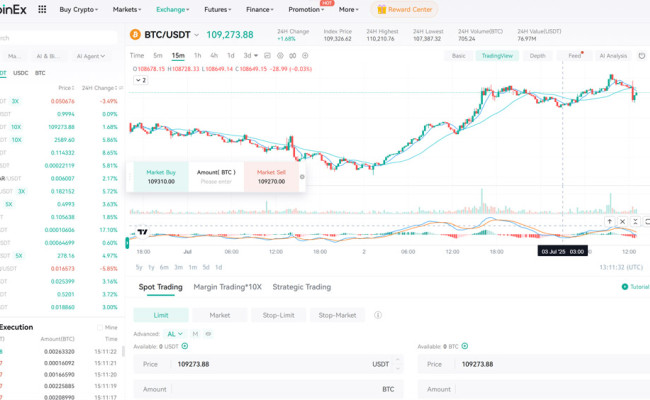Select the Stop-Limit order type
The image size is (650, 400).
279,315
